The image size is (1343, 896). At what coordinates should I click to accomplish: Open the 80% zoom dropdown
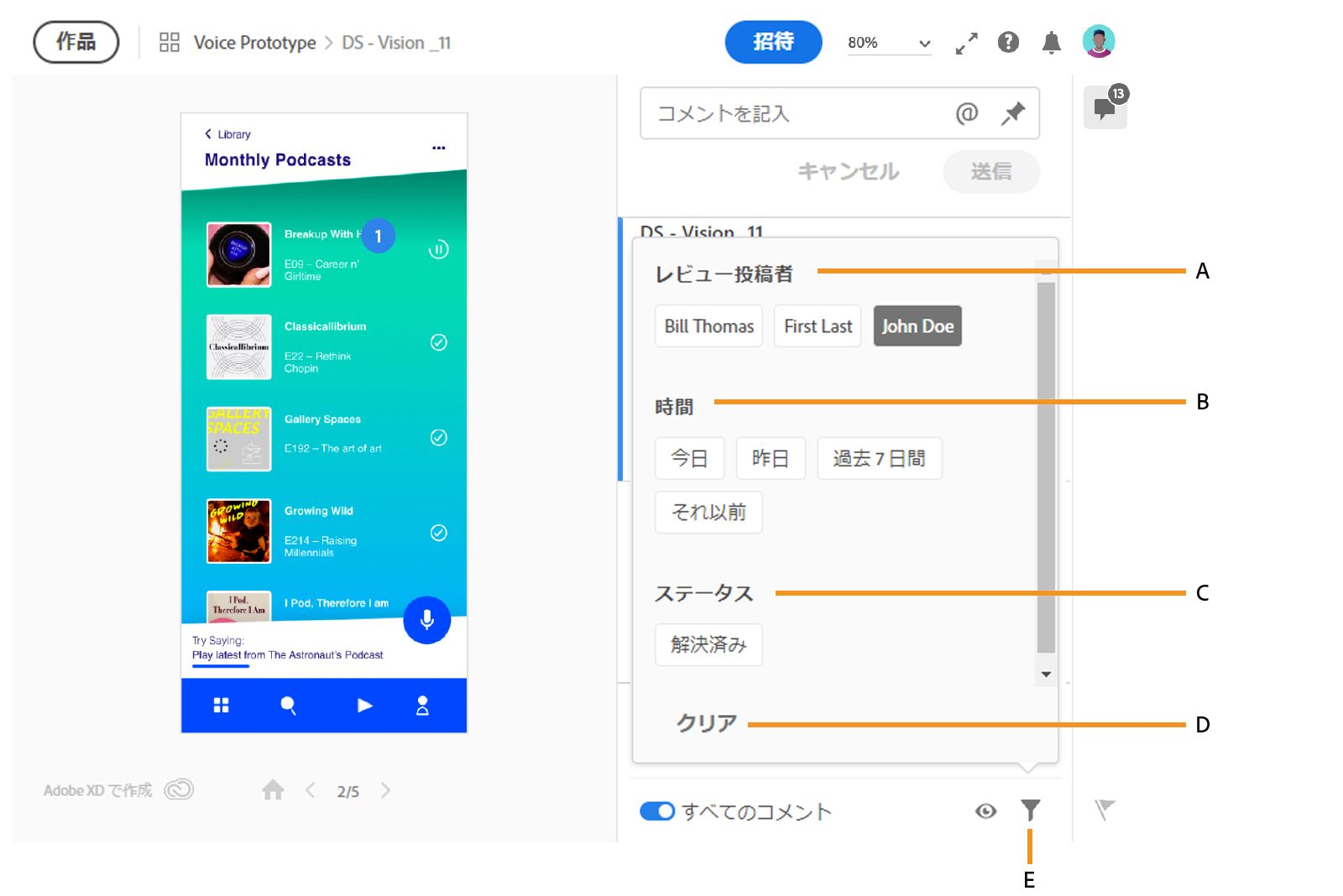889,43
